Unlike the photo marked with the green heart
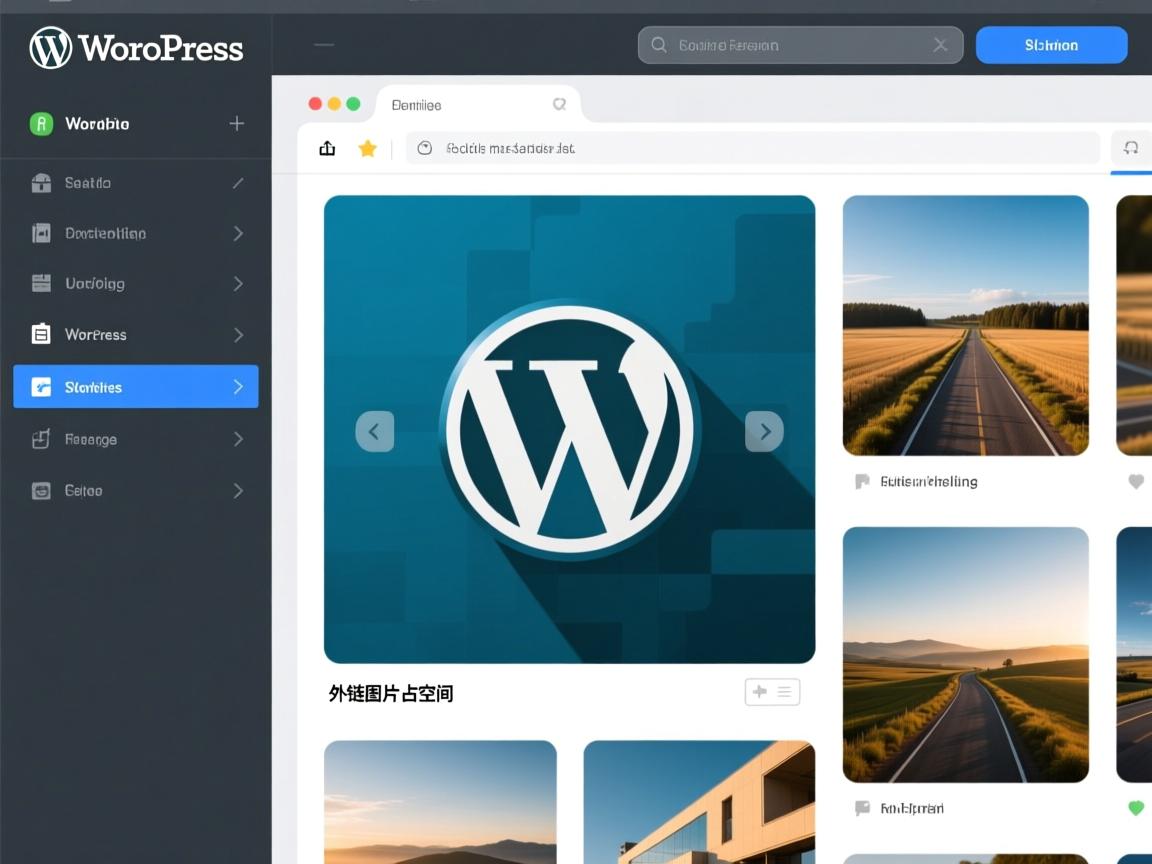 pyautogui.click(x=1135, y=808)
